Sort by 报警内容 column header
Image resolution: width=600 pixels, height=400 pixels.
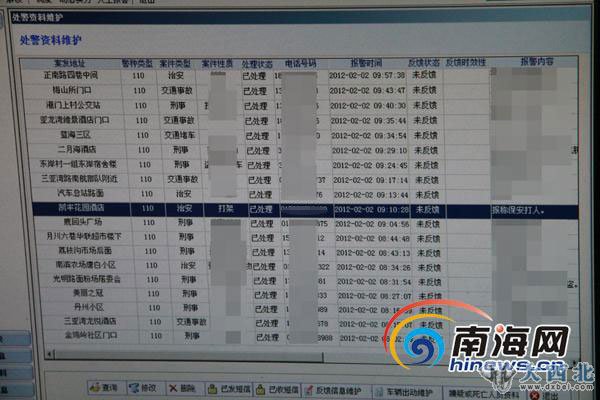tap(537, 61)
